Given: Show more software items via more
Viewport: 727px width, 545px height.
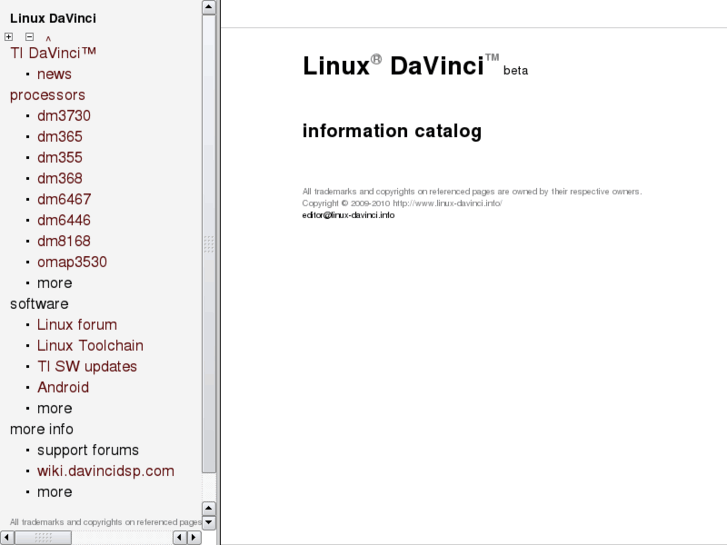Looking at the screenshot, I should pyautogui.click(x=55, y=408).
